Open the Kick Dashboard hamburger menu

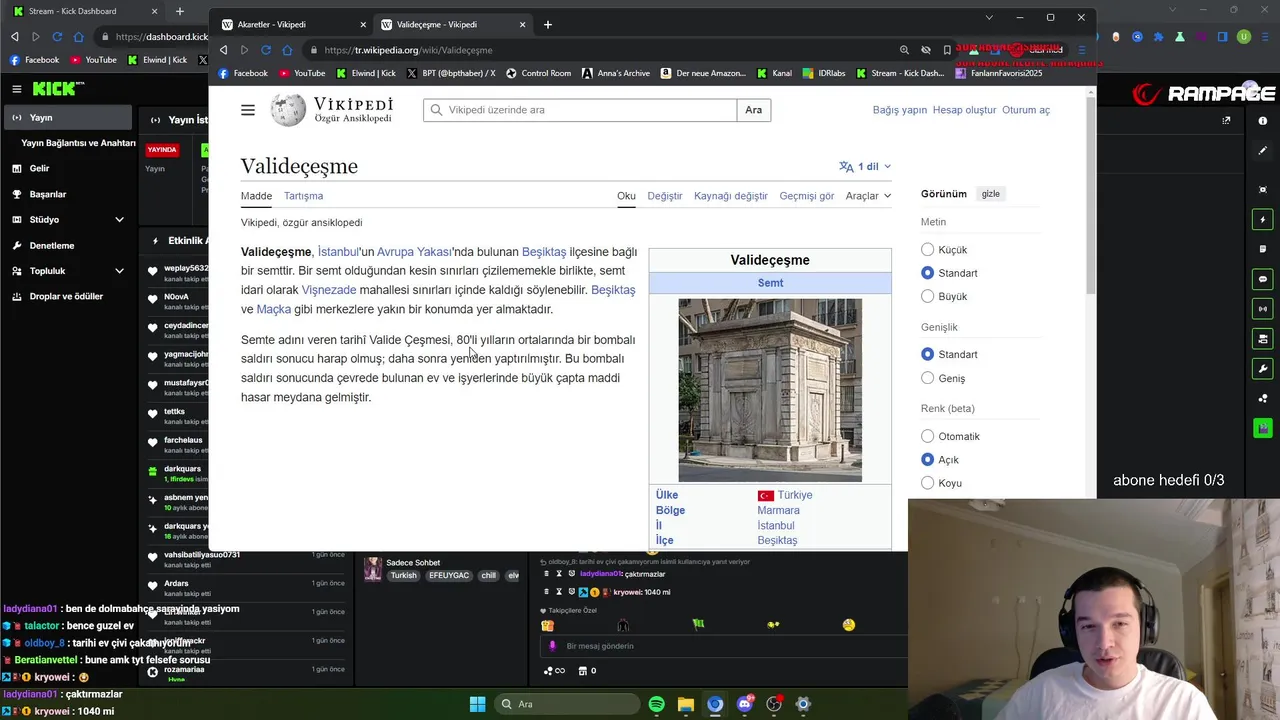[16, 89]
